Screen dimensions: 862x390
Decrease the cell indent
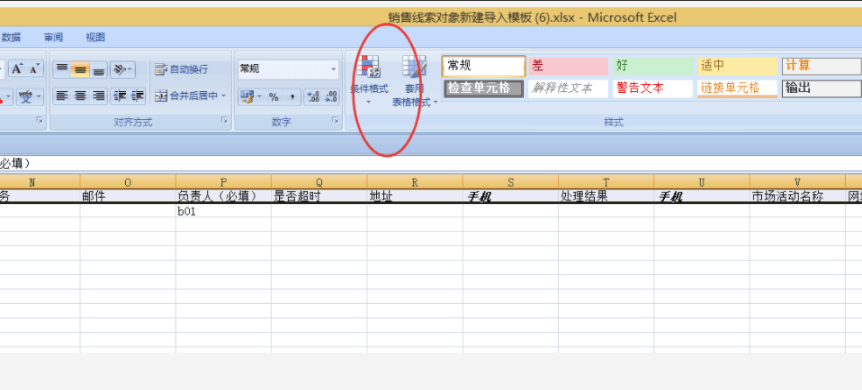[x=119, y=96]
